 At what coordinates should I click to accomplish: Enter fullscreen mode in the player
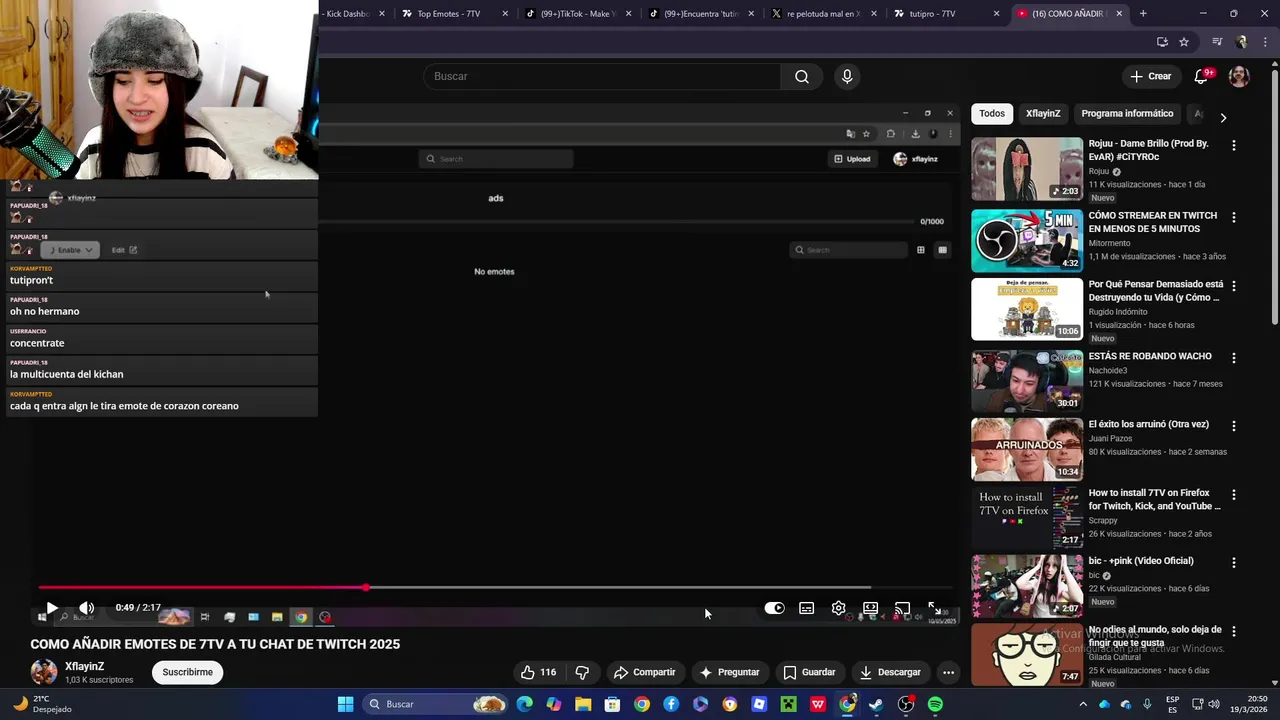tap(934, 608)
